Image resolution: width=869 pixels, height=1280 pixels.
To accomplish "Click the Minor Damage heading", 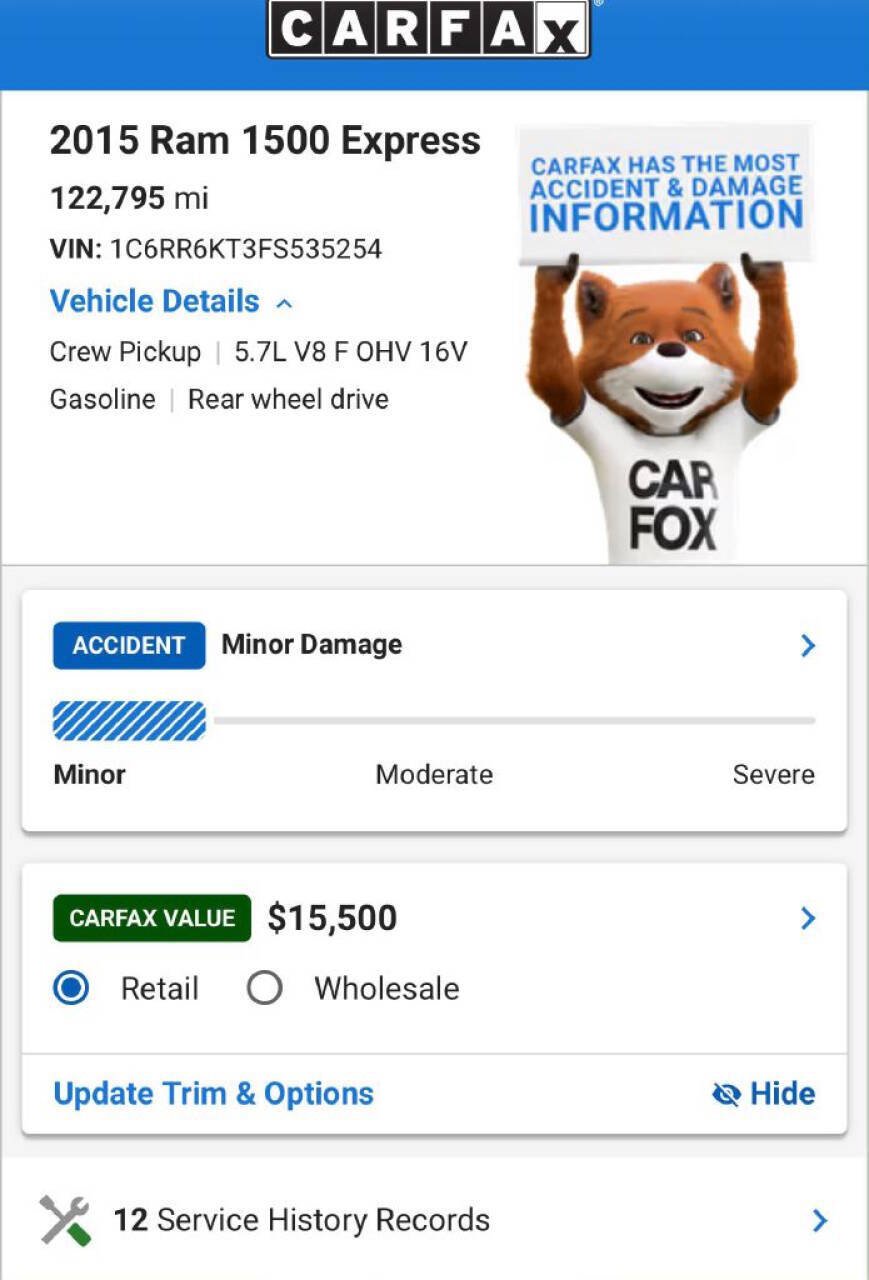I will pyautogui.click(x=312, y=645).
